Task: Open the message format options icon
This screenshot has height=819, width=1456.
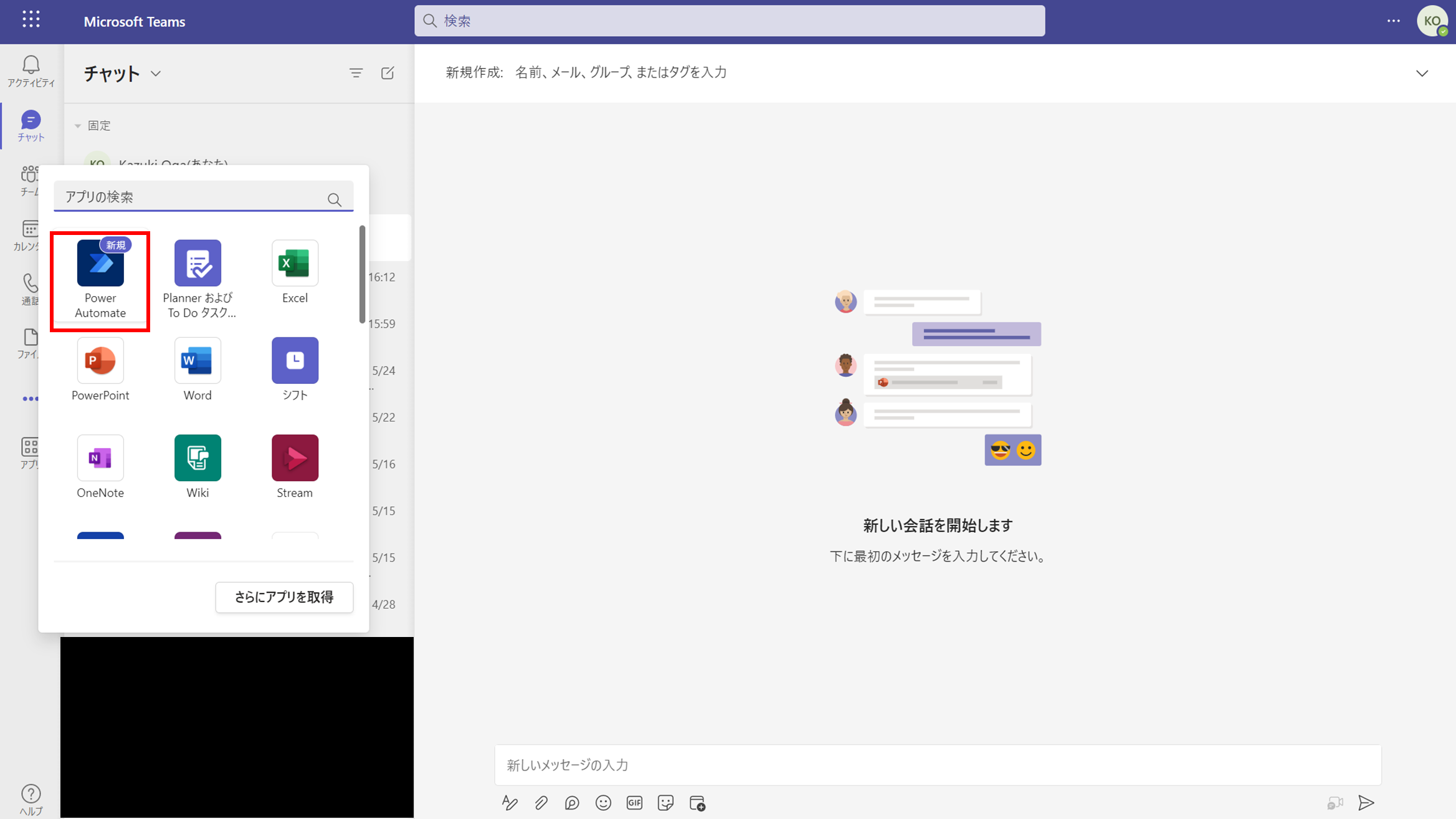Action: pyautogui.click(x=510, y=803)
